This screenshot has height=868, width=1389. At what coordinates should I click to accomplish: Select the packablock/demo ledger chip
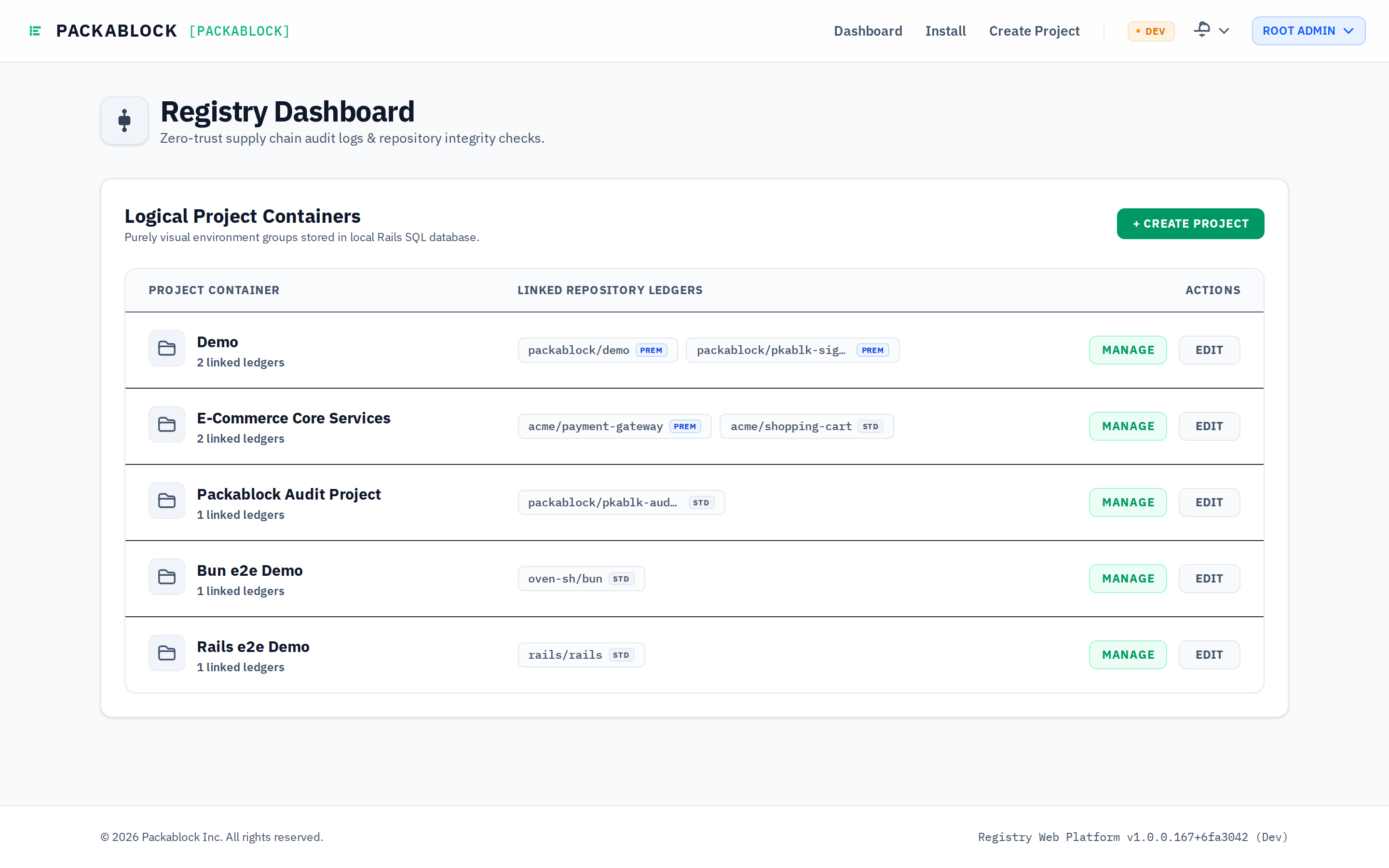(x=598, y=350)
